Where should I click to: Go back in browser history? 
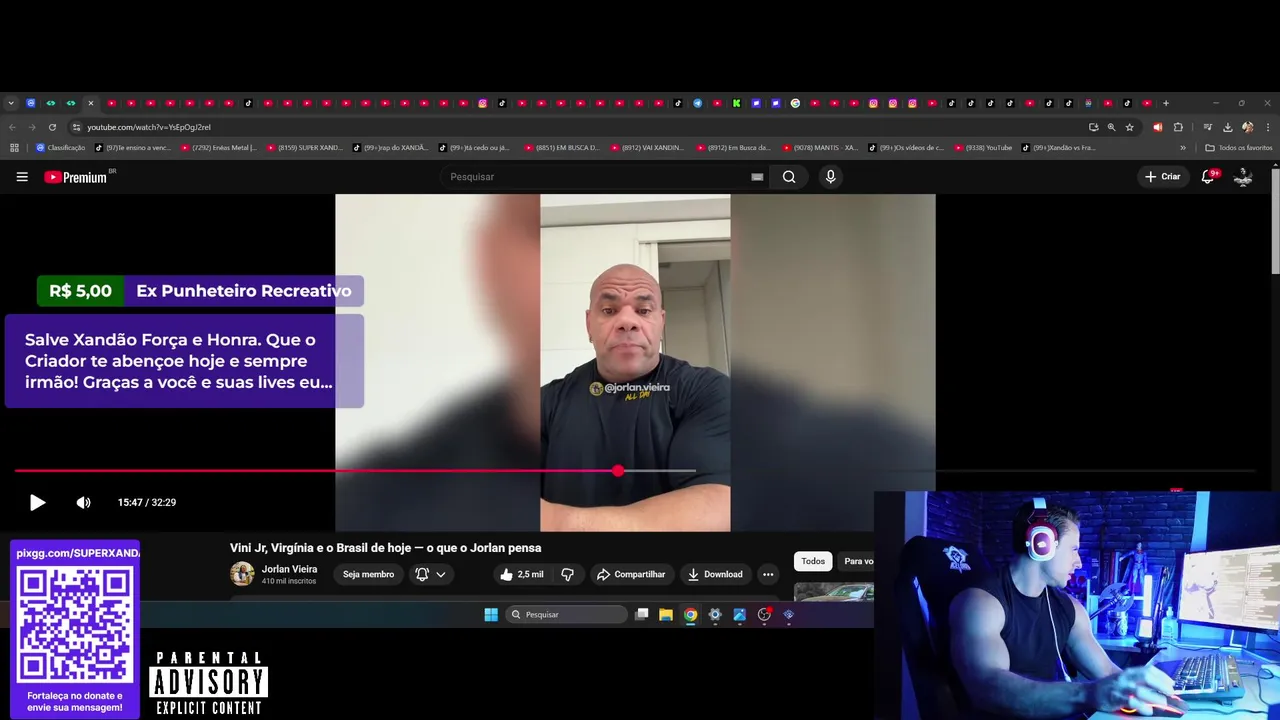click(12, 127)
